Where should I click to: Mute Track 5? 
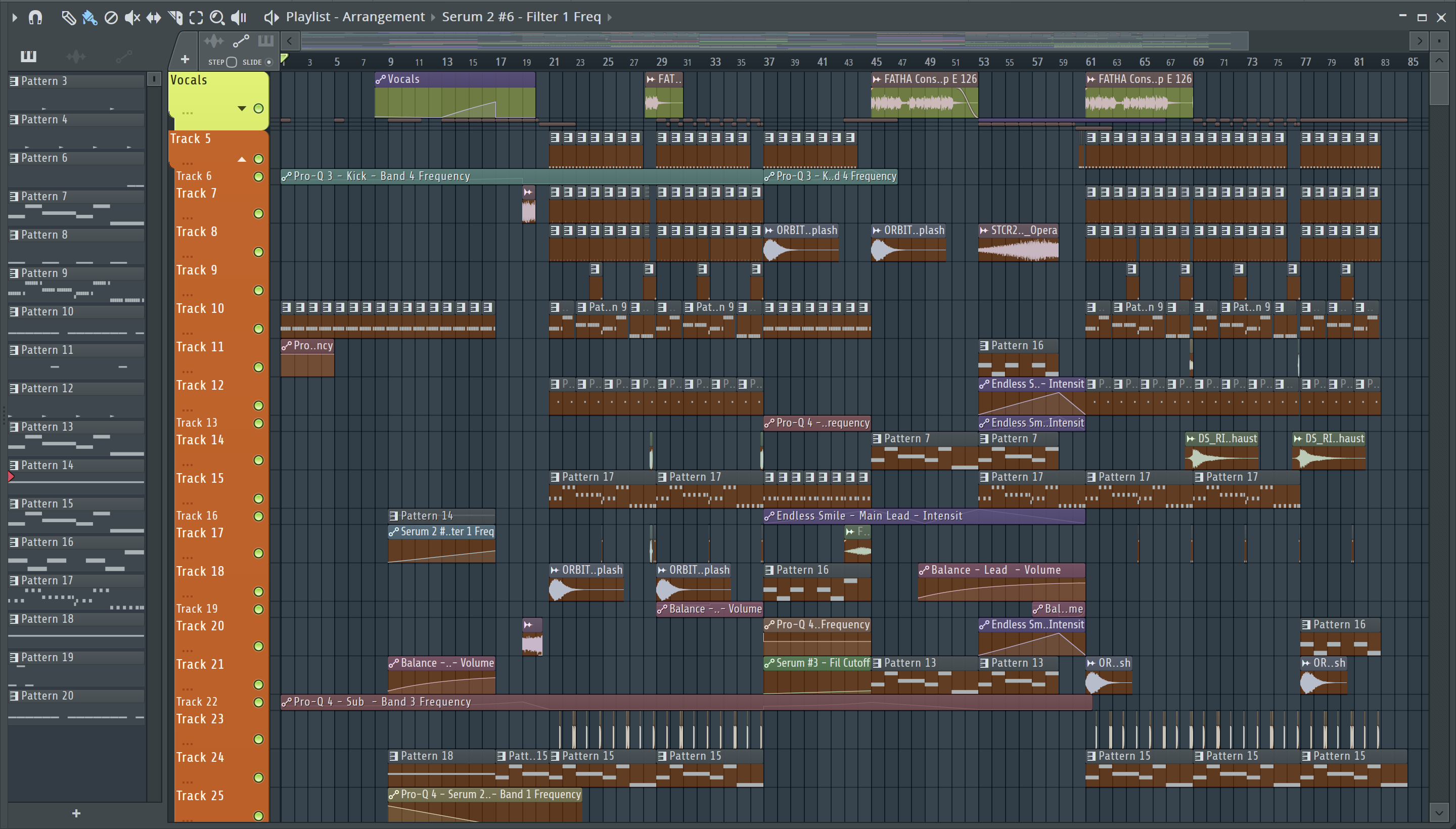258,159
